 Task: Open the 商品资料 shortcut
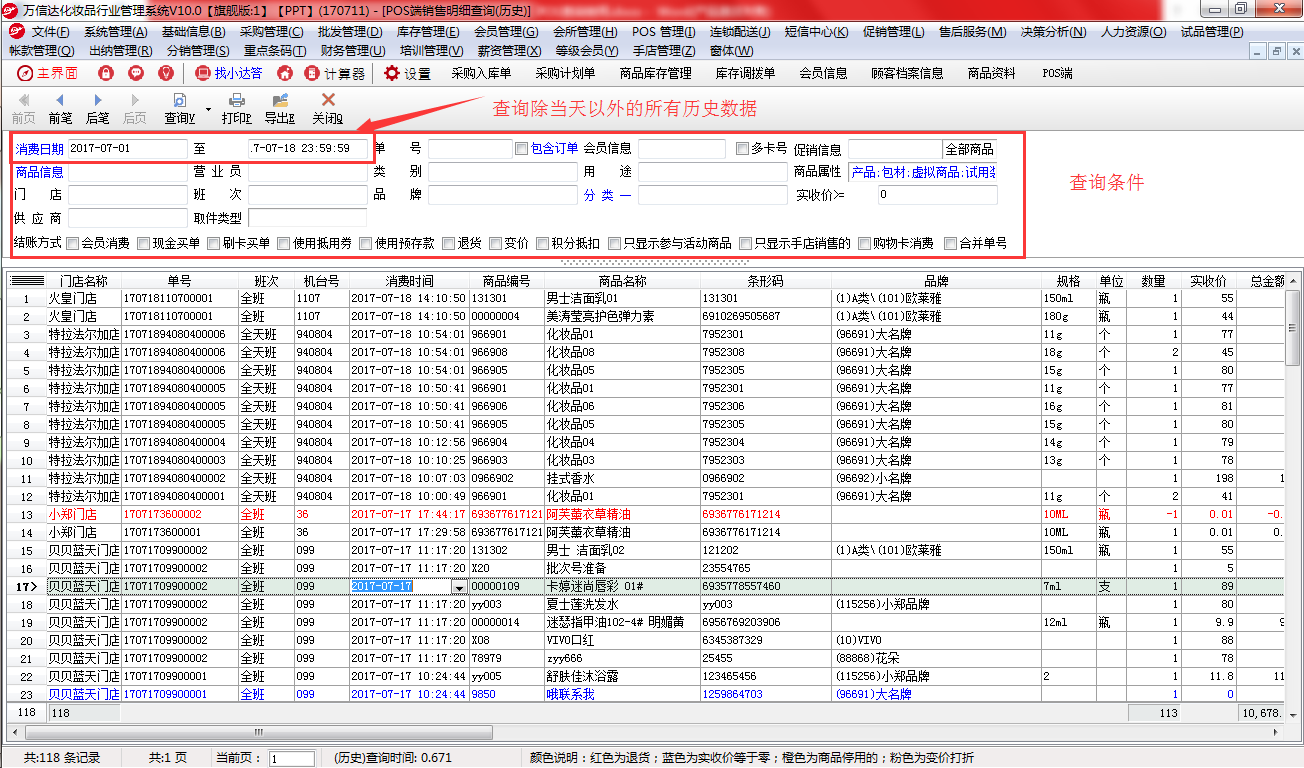click(992, 73)
